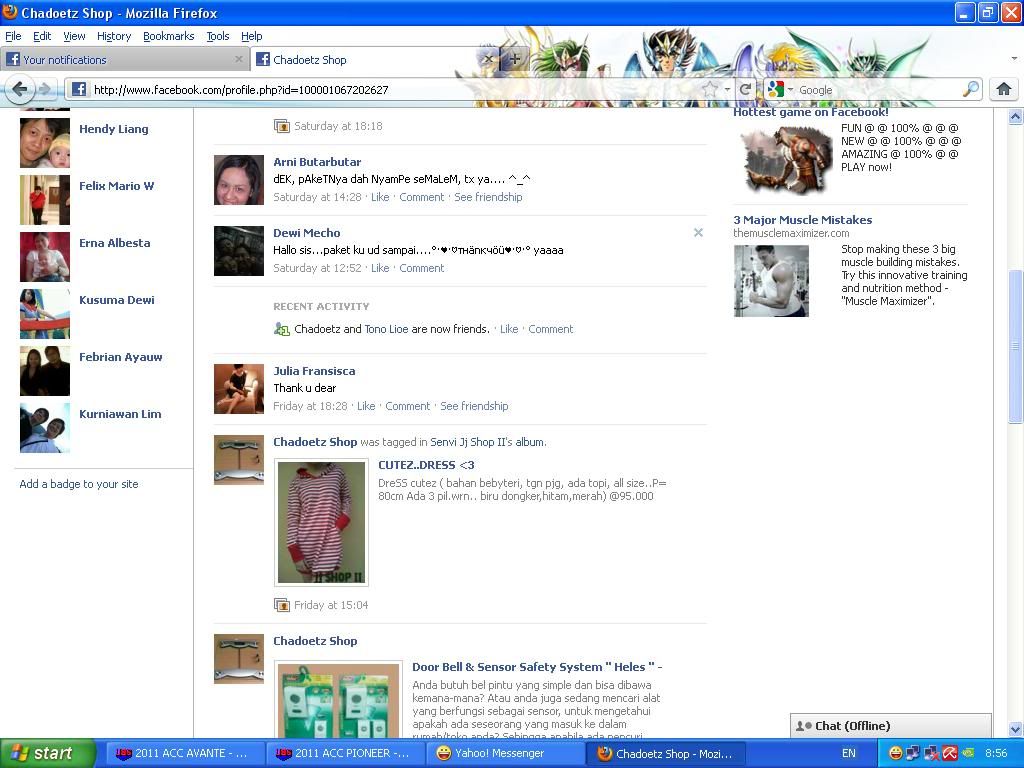The height and width of the screenshot is (768, 1024).
Task: Click the EN language indicator in the taskbar
Action: [x=848, y=753]
